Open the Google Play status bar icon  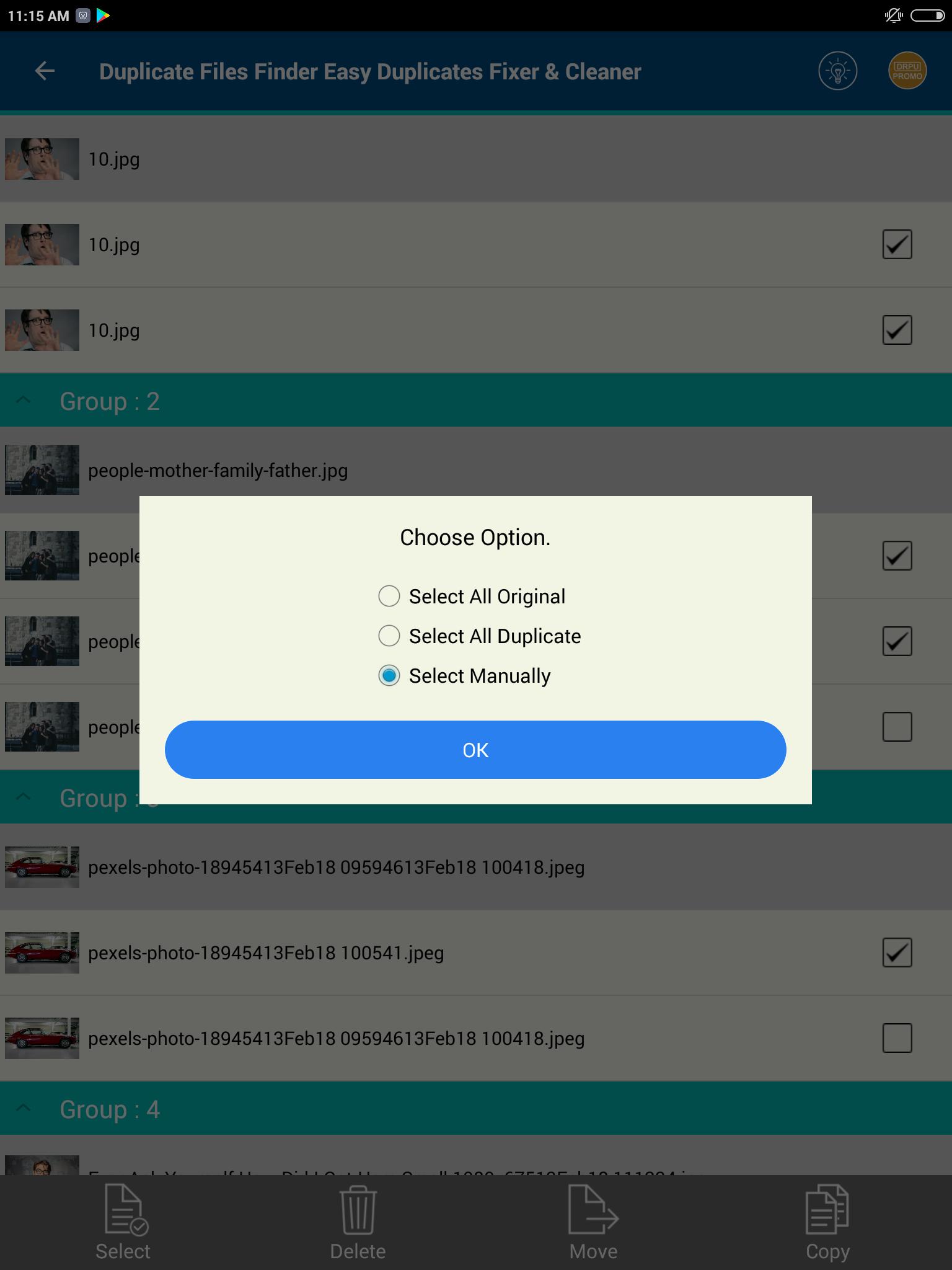coord(103,16)
